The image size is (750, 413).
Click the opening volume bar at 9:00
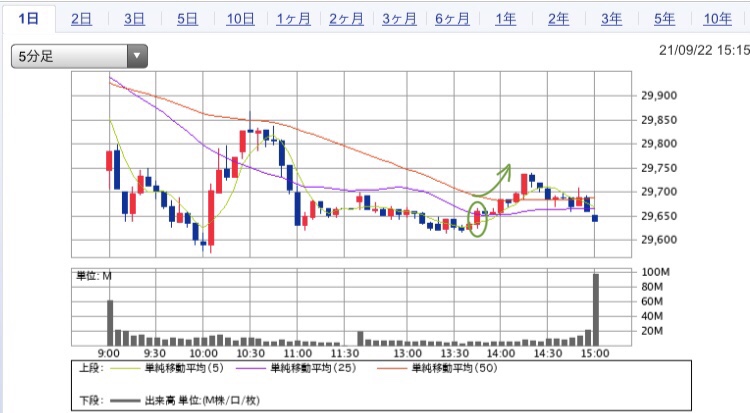[x=110, y=323]
